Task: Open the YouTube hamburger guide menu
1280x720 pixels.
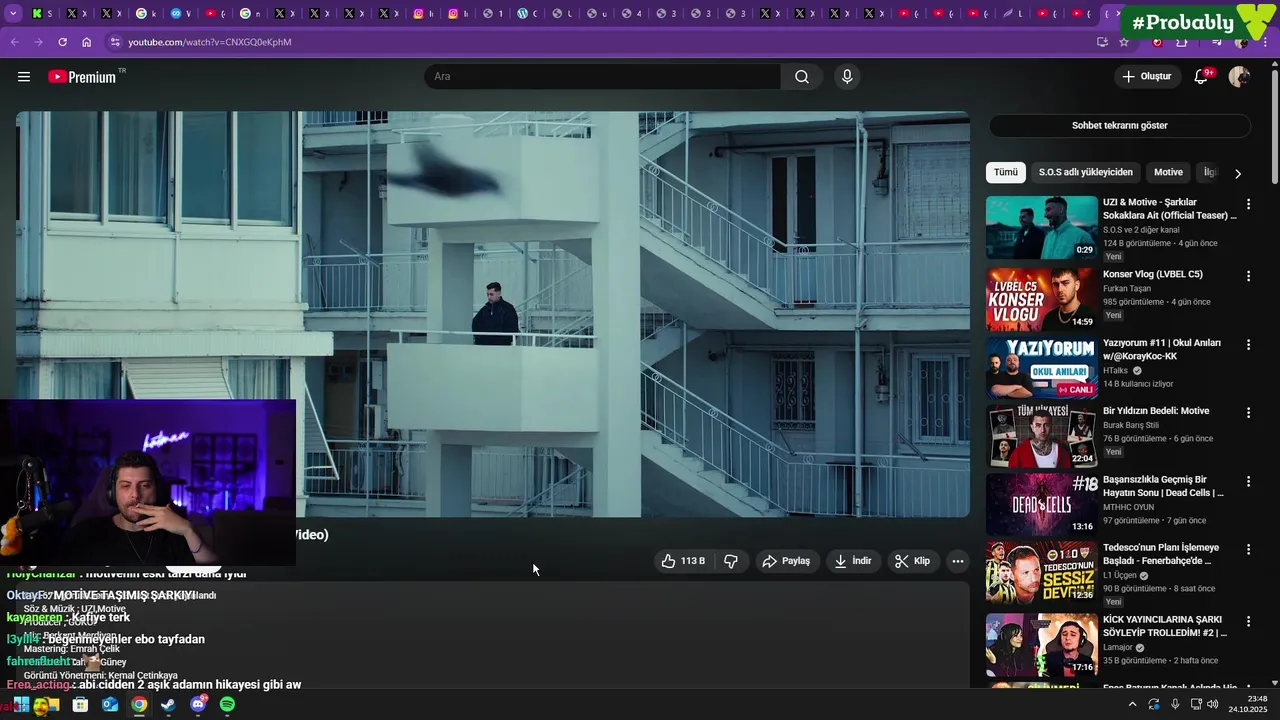Action: (x=24, y=77)
